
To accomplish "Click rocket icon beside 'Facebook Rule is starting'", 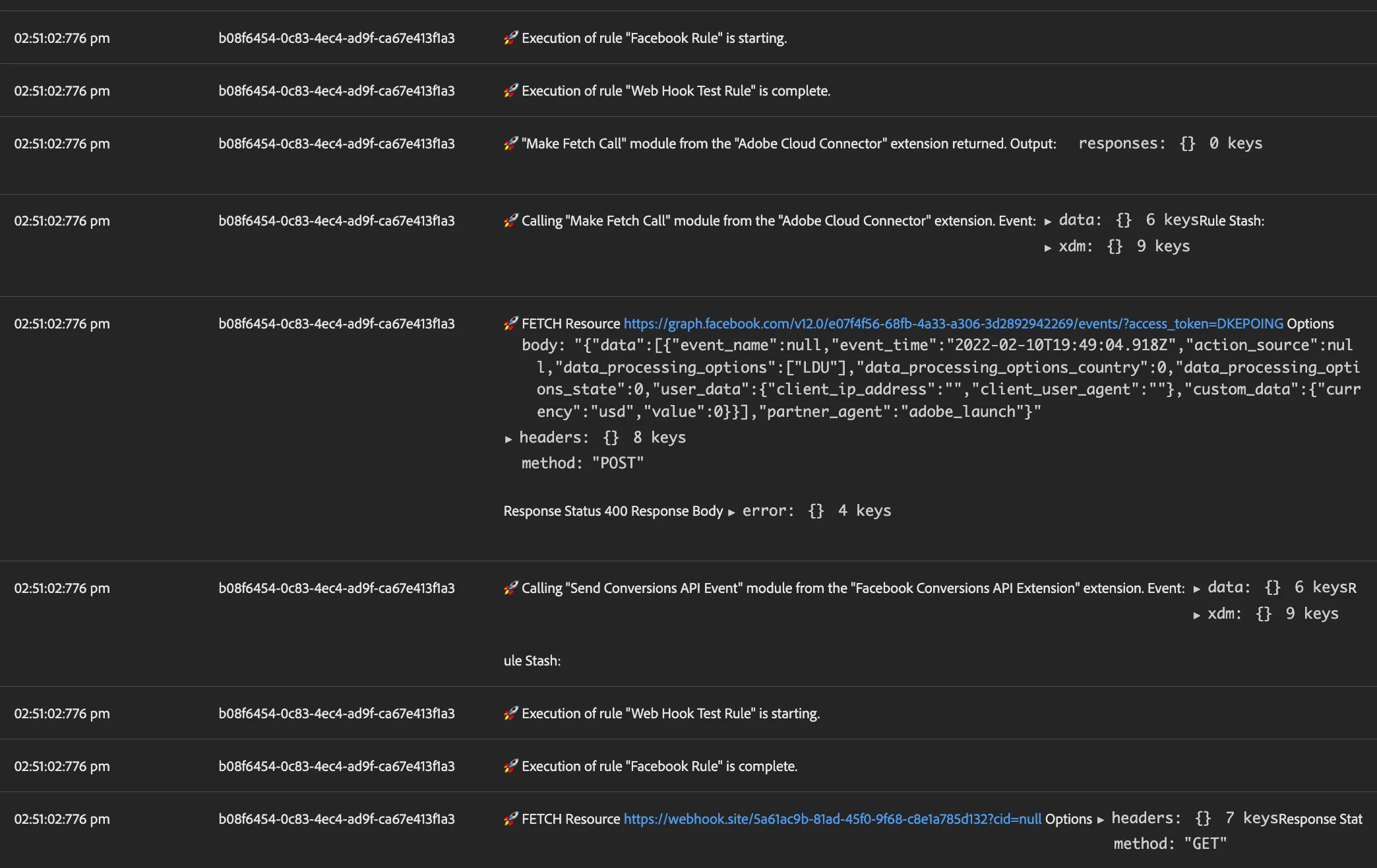I will click(x=511, y=38).
